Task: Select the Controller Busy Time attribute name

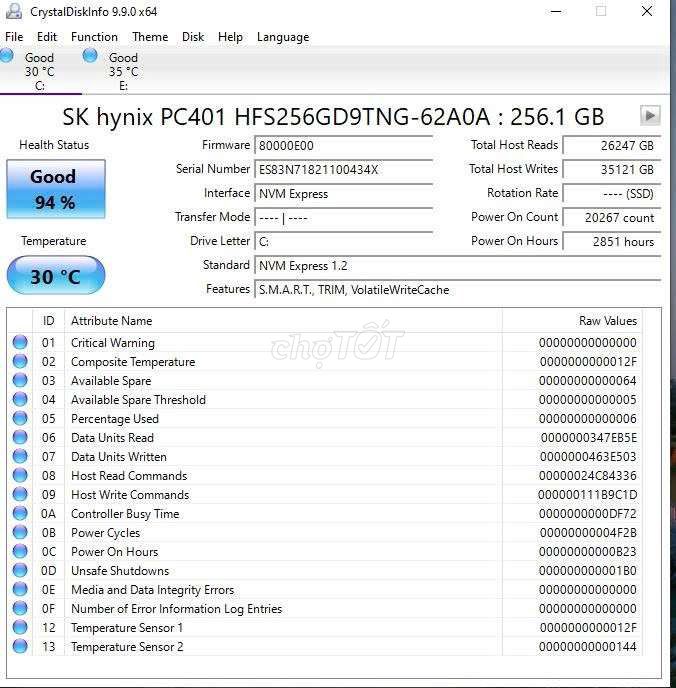Action: [125, 514]
